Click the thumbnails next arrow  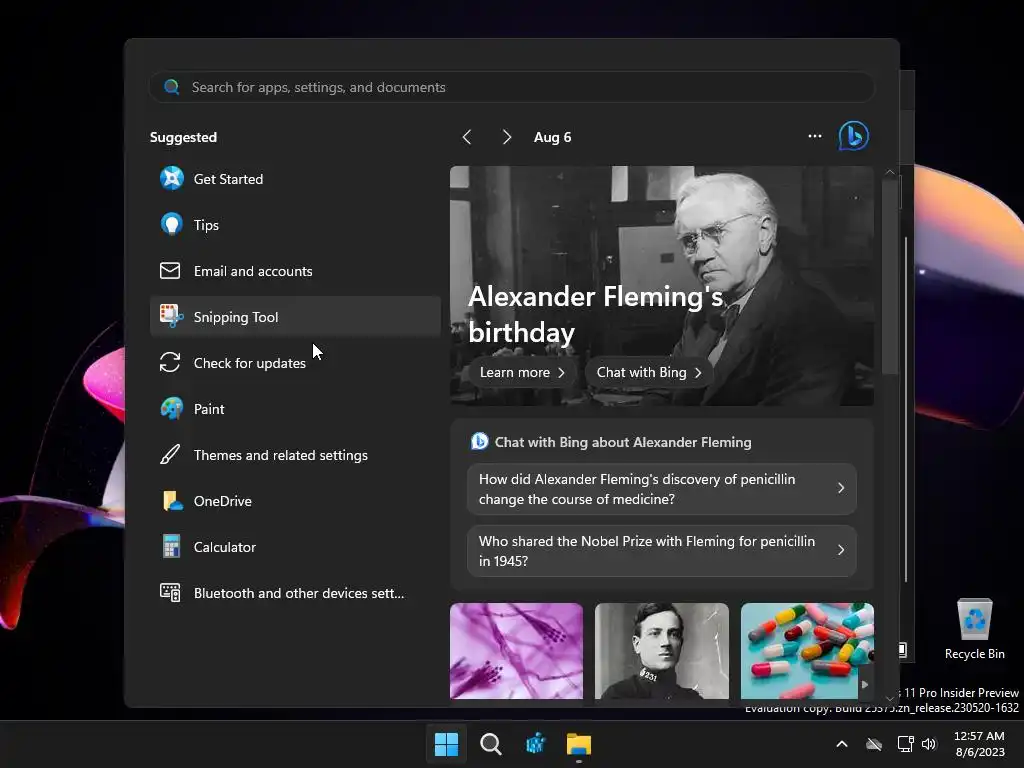pos(865,684)
